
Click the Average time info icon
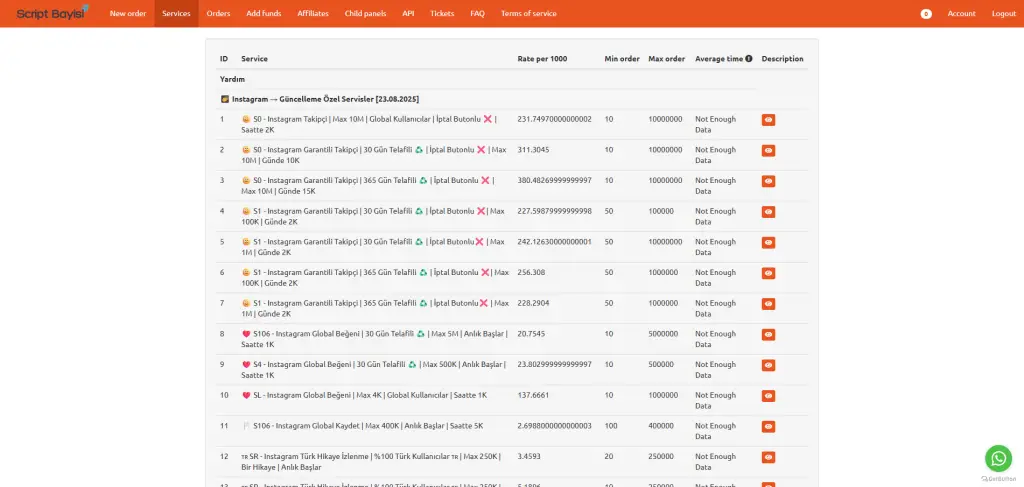tap(748, 59)
